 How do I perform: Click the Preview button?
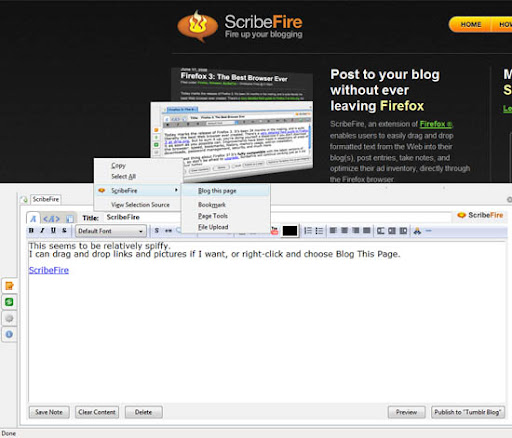(406, 412)
